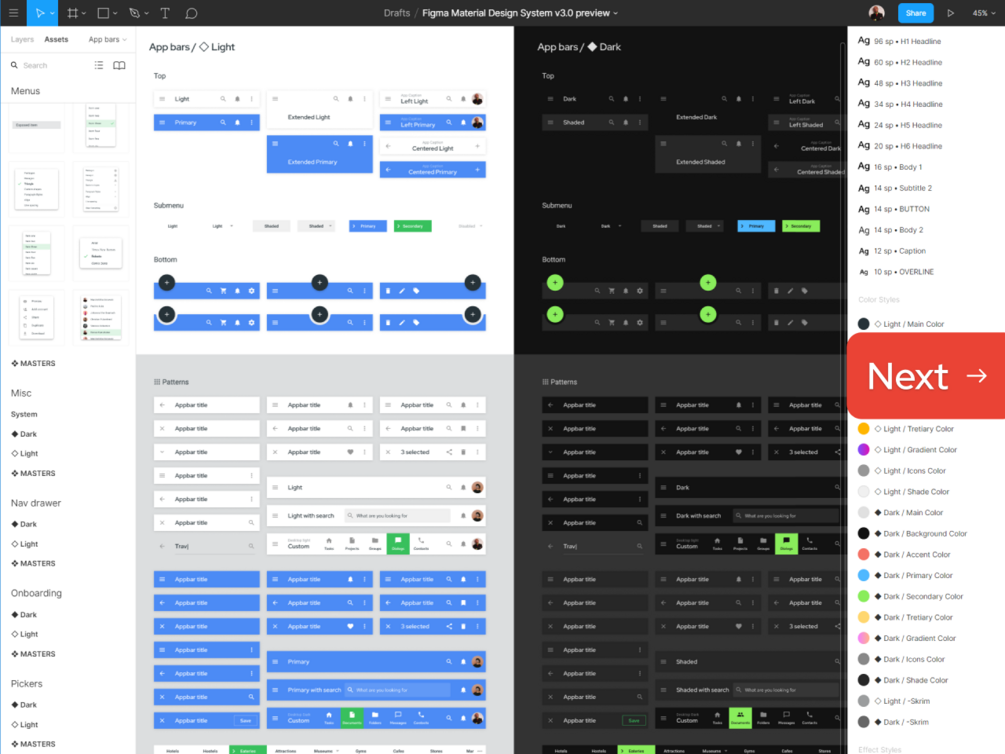
Task: Click the Share button
Action: point(915,13)
